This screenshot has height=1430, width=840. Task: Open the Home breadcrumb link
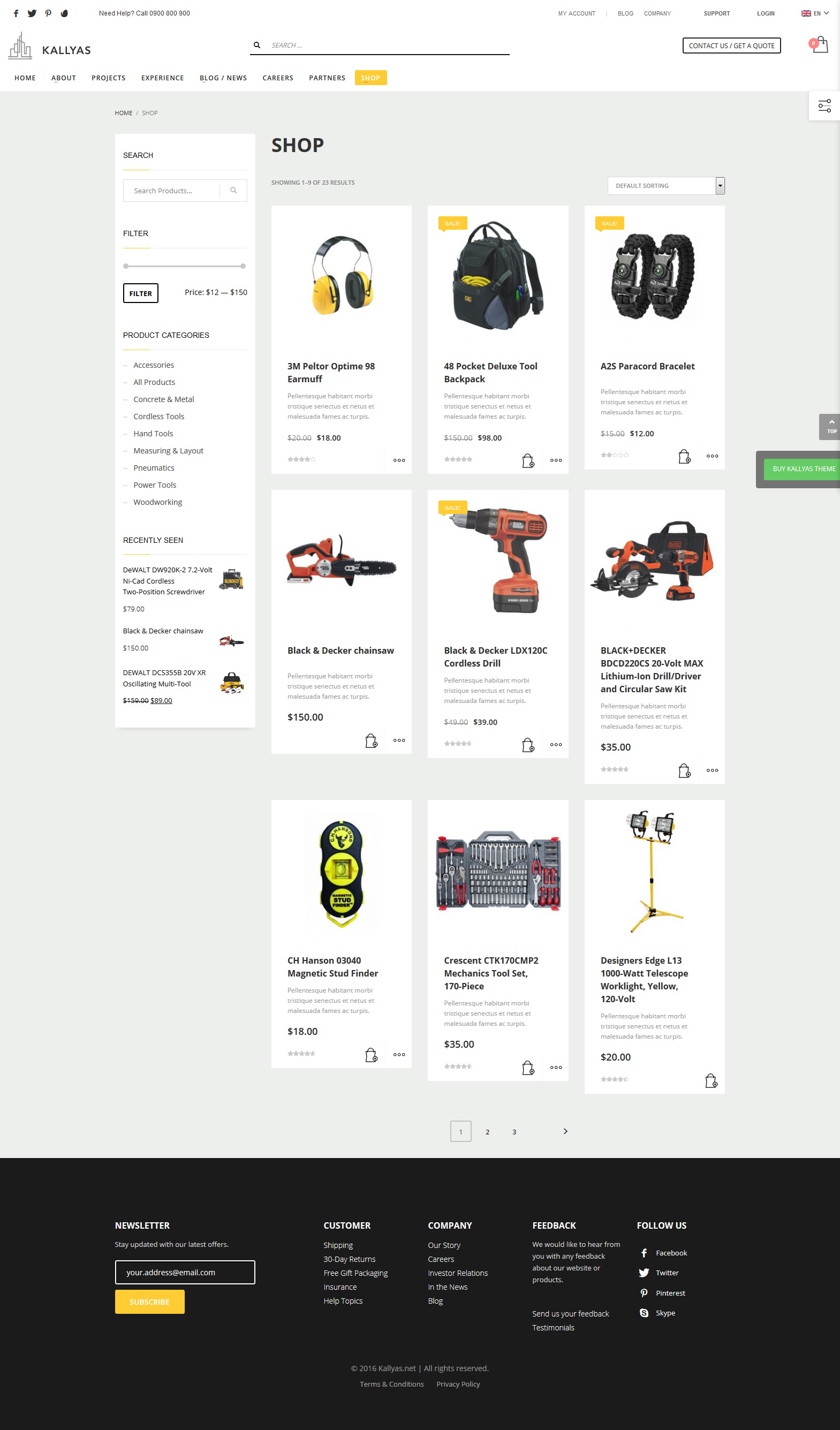coord(123,113)
